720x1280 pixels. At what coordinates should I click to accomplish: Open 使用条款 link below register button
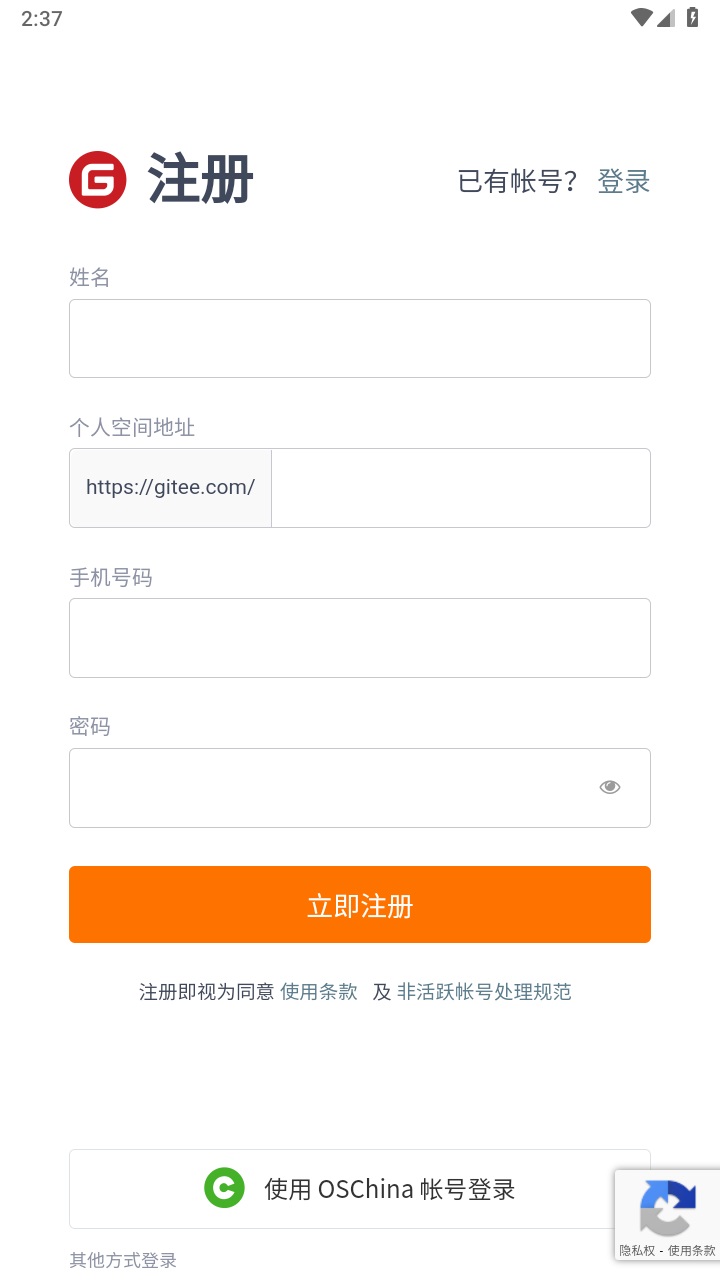point(319,992)
